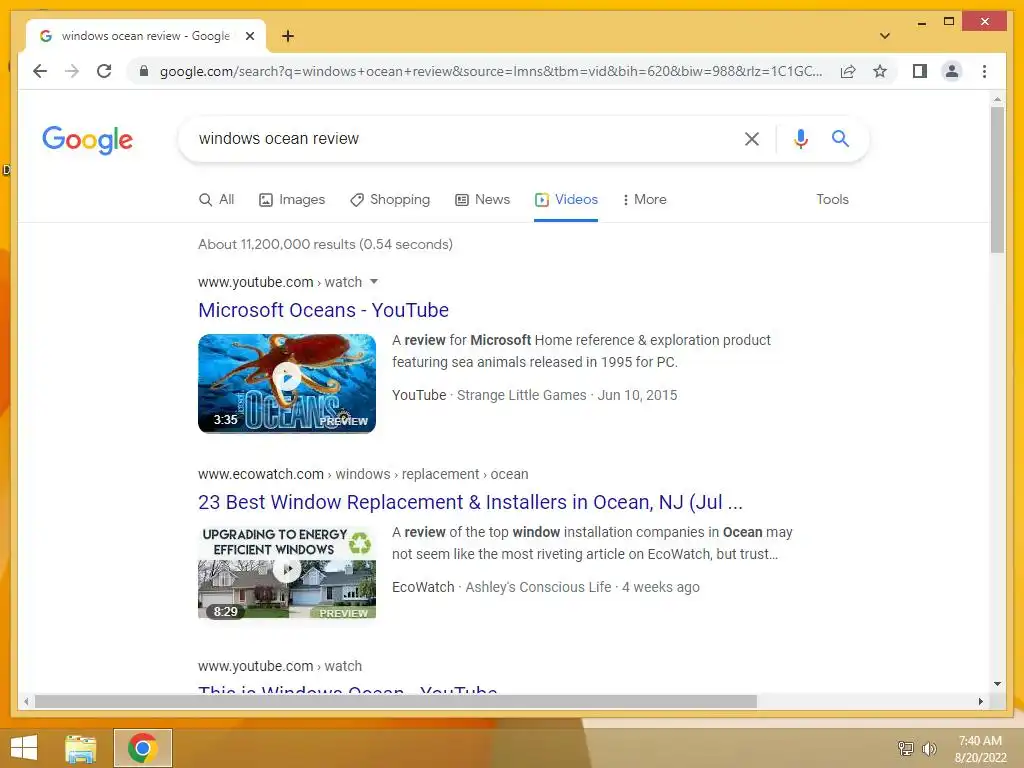Switch to the Shopping tab
Screen dimensions: 1024x768
pyautogui.click(x=390, y=199)
